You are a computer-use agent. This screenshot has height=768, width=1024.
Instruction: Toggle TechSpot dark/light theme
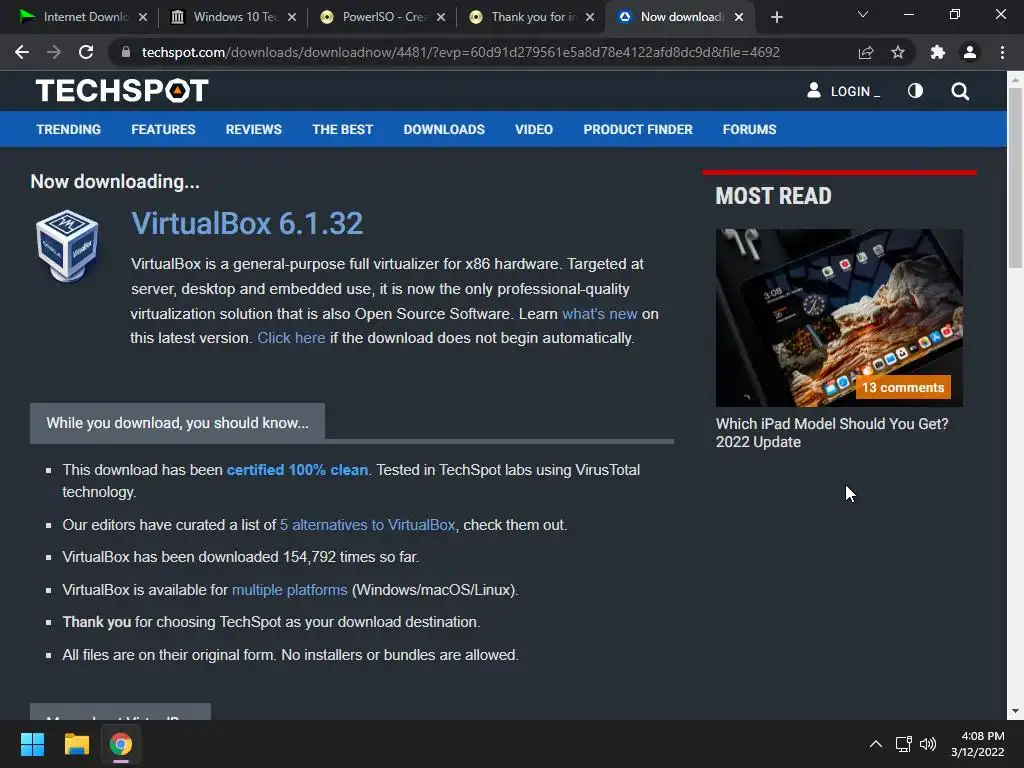(x=915, y=91)
